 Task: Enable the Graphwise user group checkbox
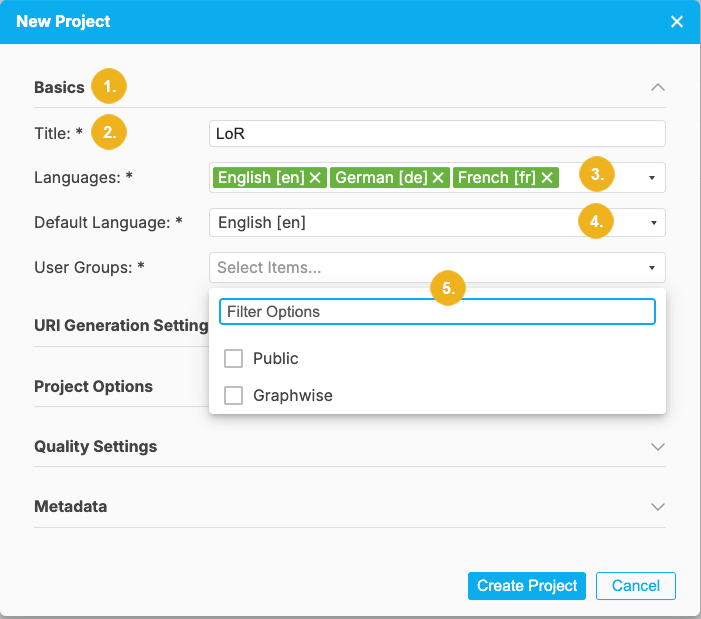(234, 396)
